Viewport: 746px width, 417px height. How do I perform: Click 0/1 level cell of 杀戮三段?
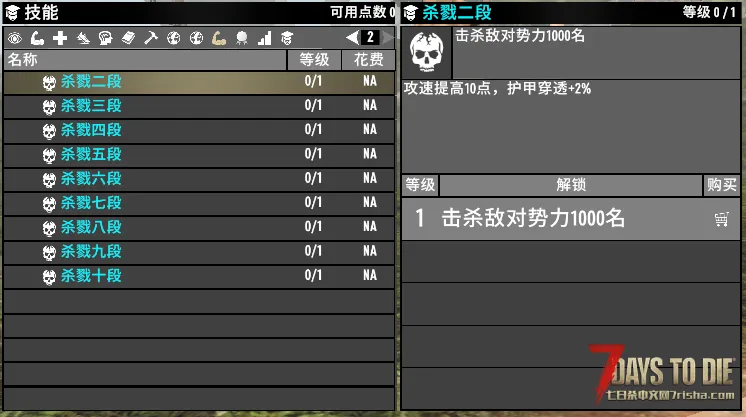[313, 106]
